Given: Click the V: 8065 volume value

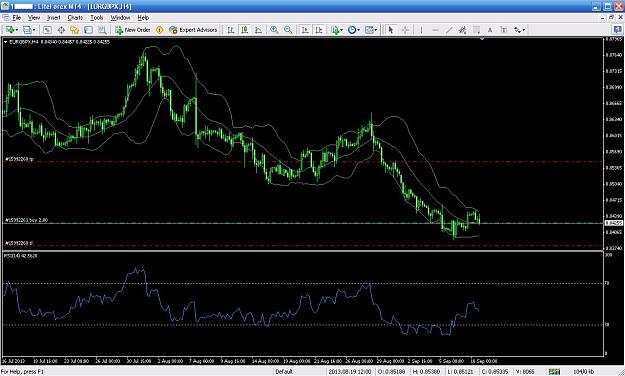Looking at the screenshot, I should point(525,372).
